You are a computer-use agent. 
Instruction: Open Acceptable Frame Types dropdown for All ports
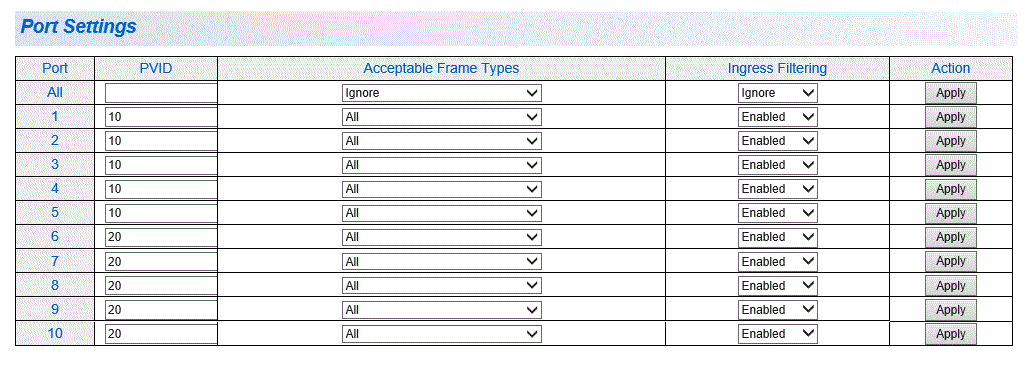[x=441, y=93]
